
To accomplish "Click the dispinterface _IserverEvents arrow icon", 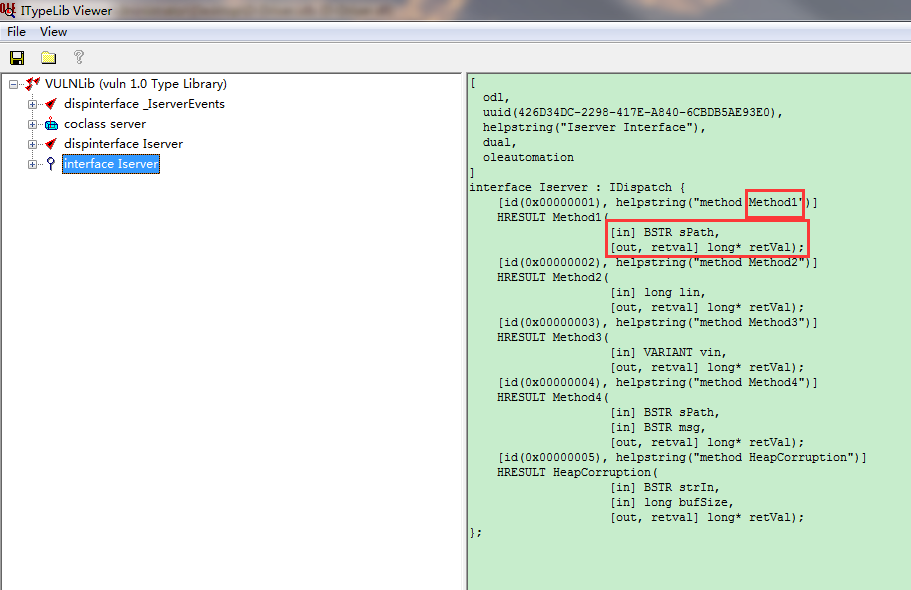I will coord(49,103).
